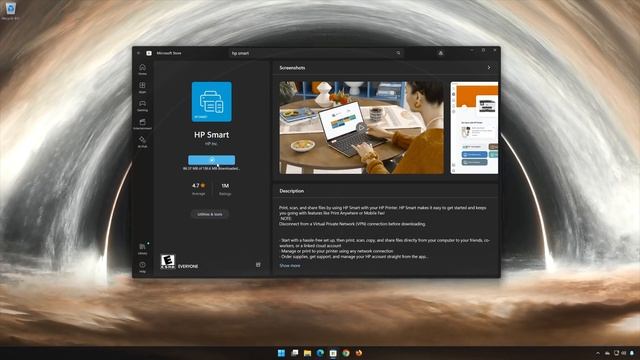Open Firefox from the taskbar

click(x=359, y=353)
